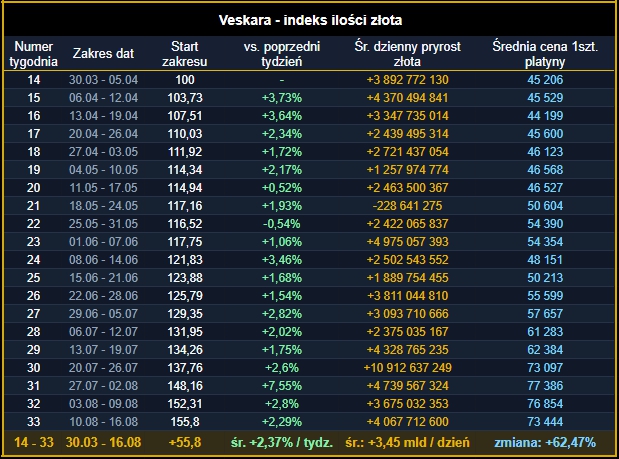619x459 pixels.
Task: Click platinum price '73 097'
Action: click(545, 368)
